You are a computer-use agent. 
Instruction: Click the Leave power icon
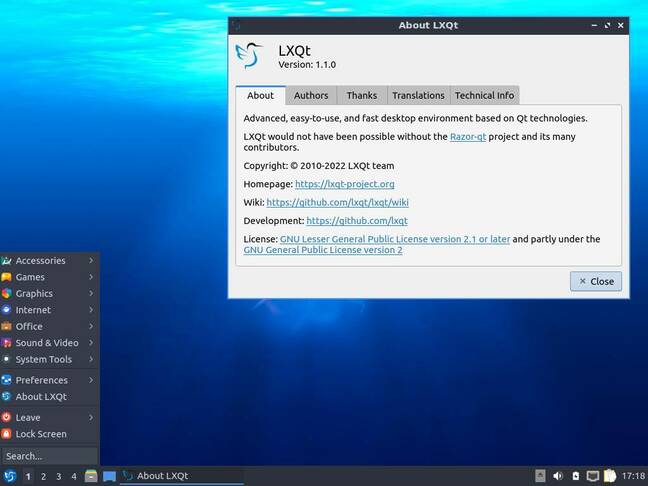pyautogui.click(x=6, y=417)
